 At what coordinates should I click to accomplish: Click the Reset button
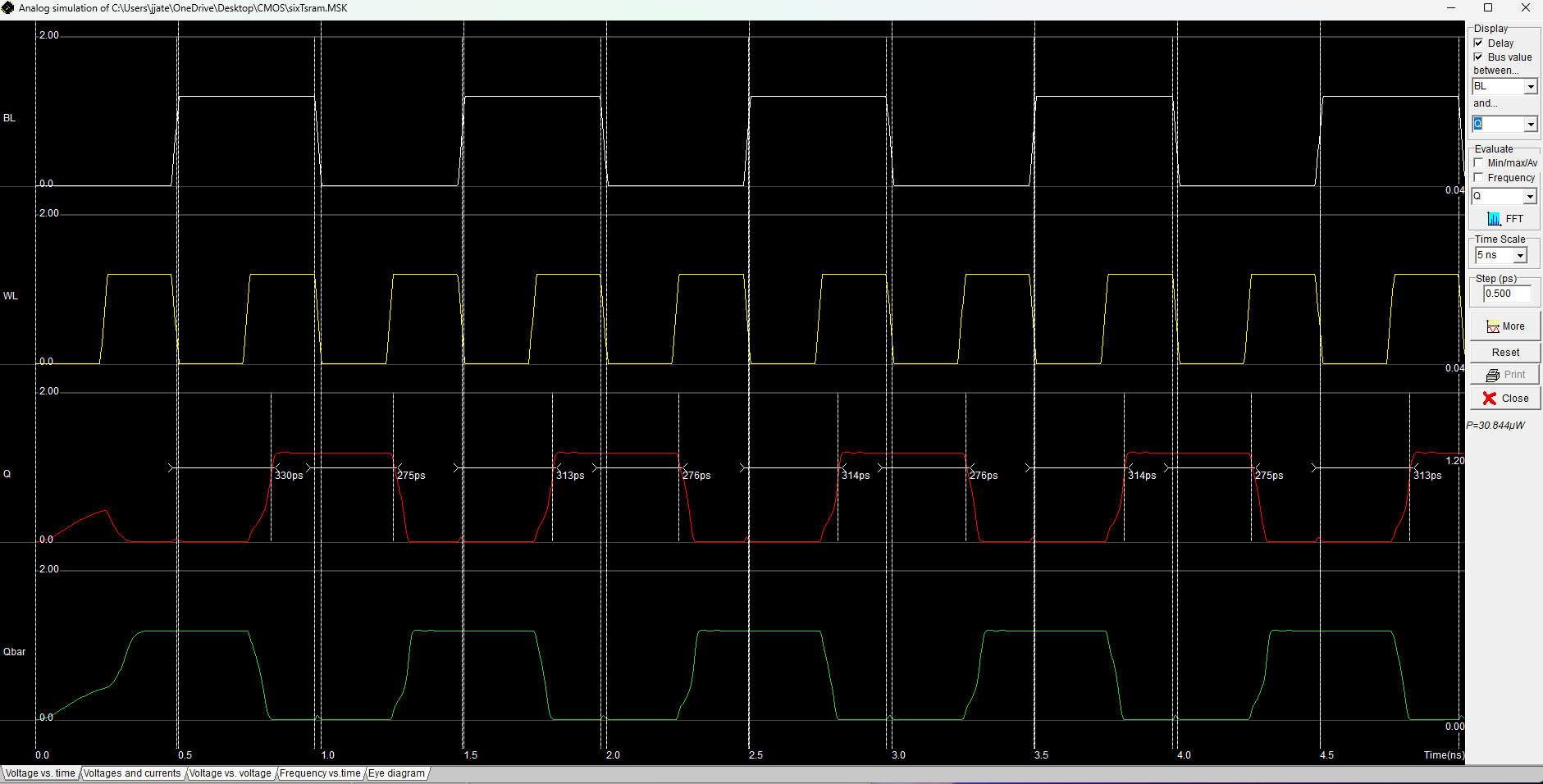[1504, 353]
